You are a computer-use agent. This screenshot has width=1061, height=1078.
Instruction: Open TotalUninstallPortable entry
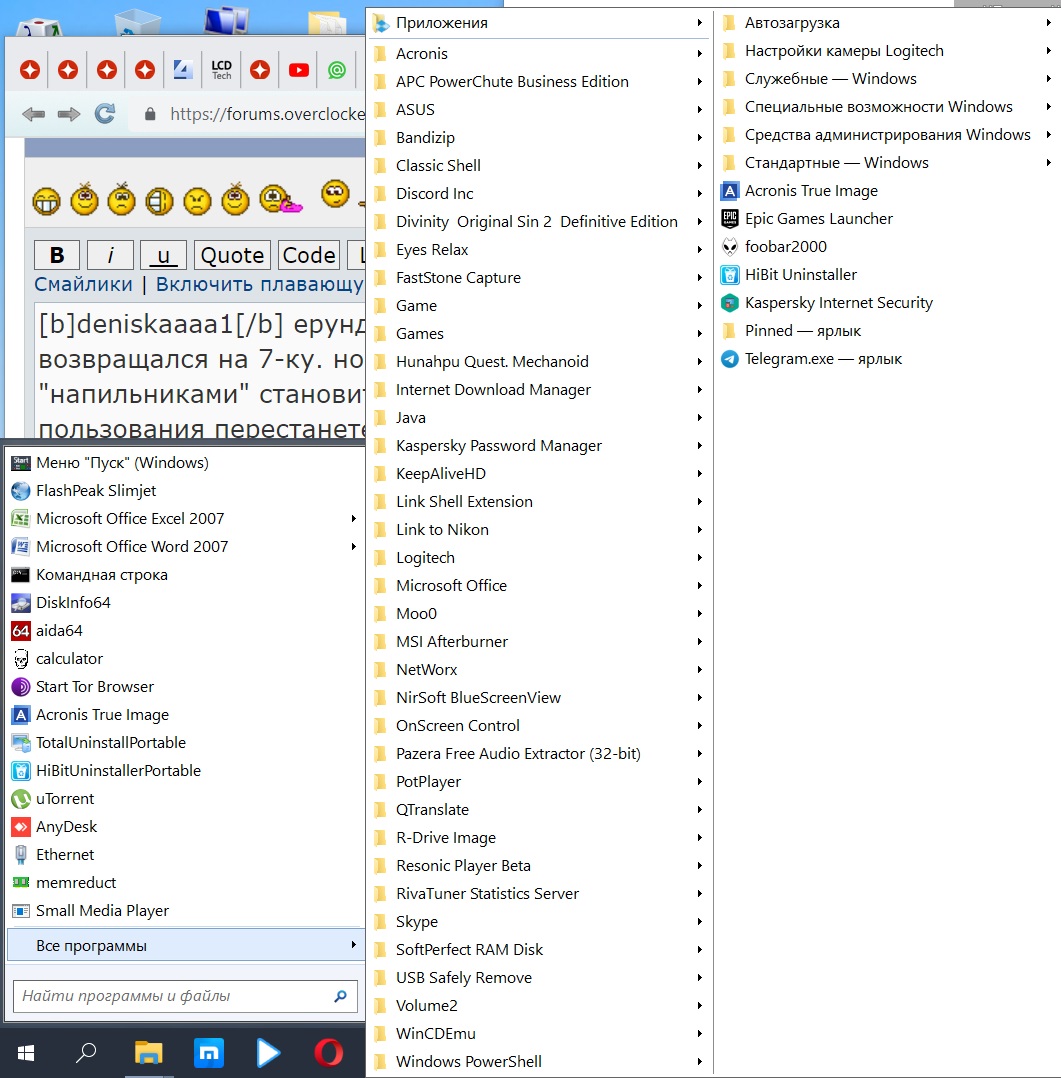point(186,742)
